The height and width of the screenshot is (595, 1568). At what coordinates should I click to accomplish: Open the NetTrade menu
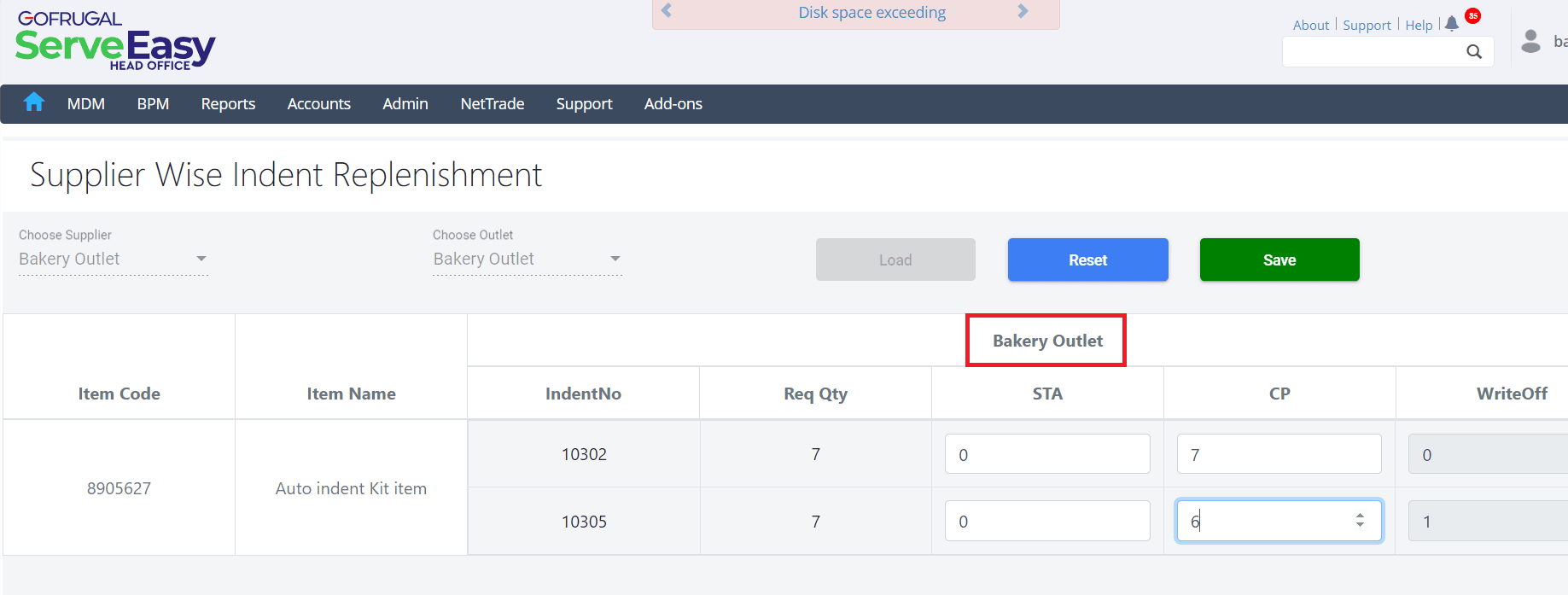coord(493,104)
